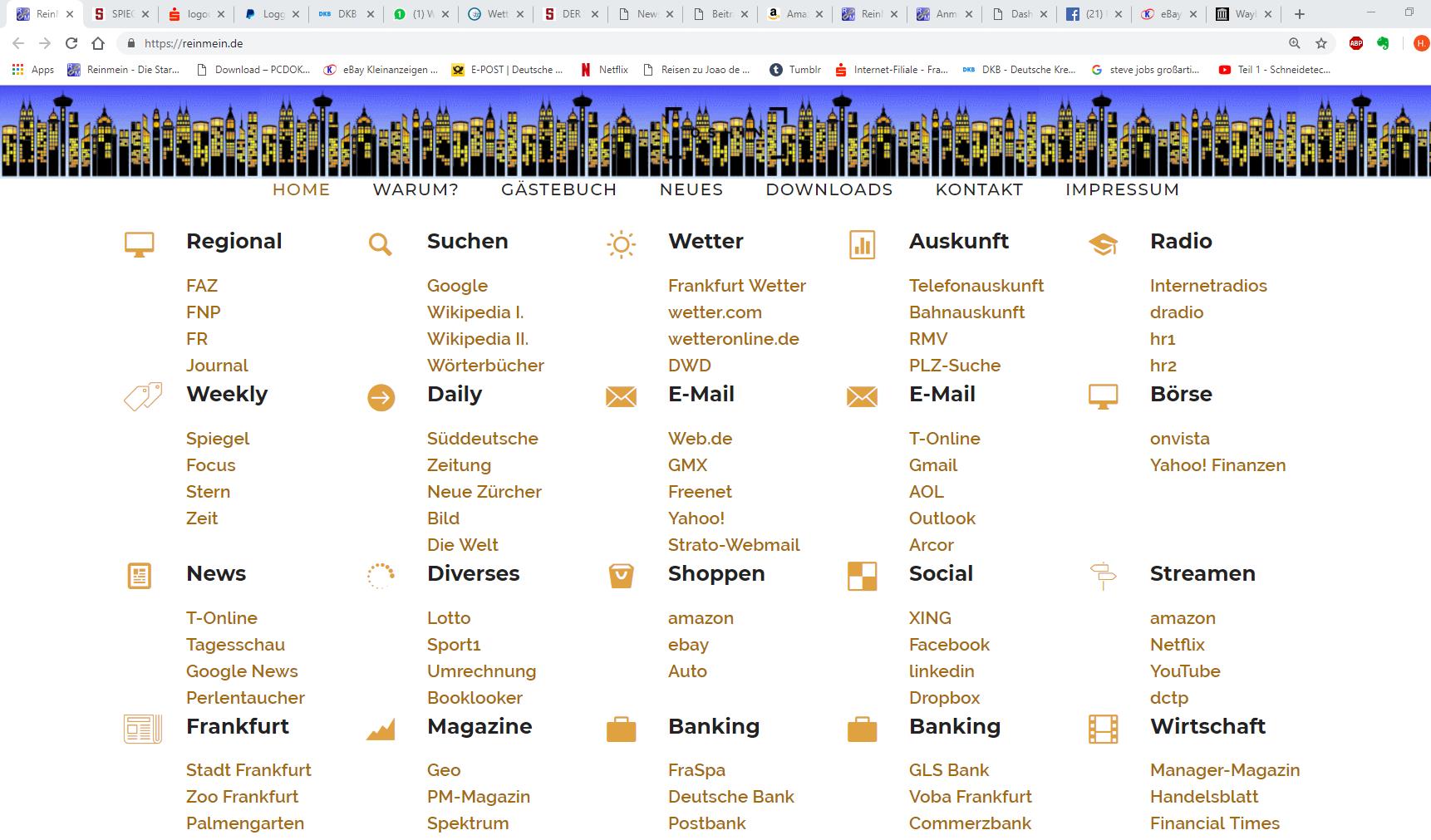Screen dimensions: 1431x840
Task: Click the browser profile avatar button
Action: [1421, 43]
